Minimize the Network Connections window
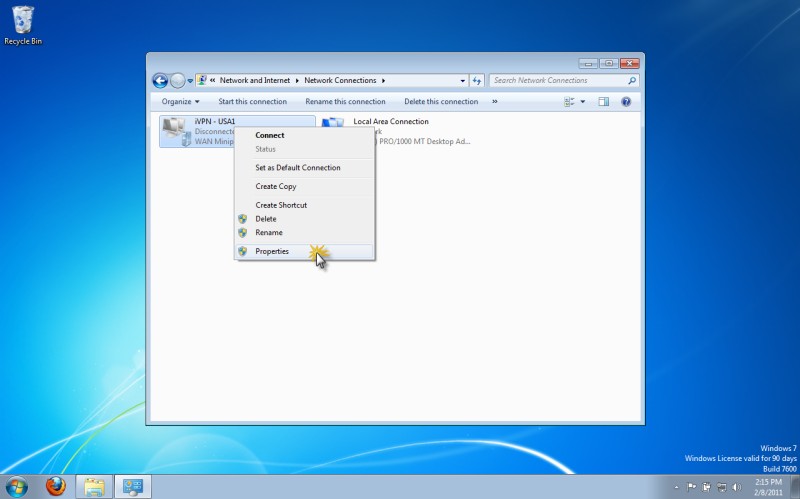This screenshot has width=800, height=499. click(x=588, y=63)
